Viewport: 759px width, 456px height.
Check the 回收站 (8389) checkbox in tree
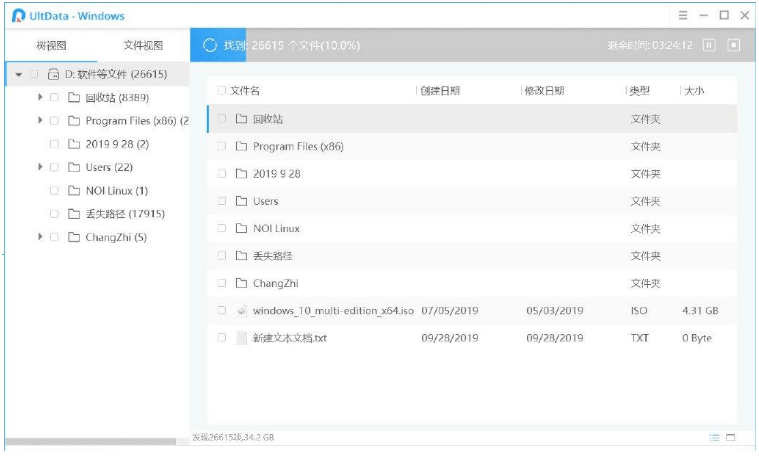click(x=54, y=98)
